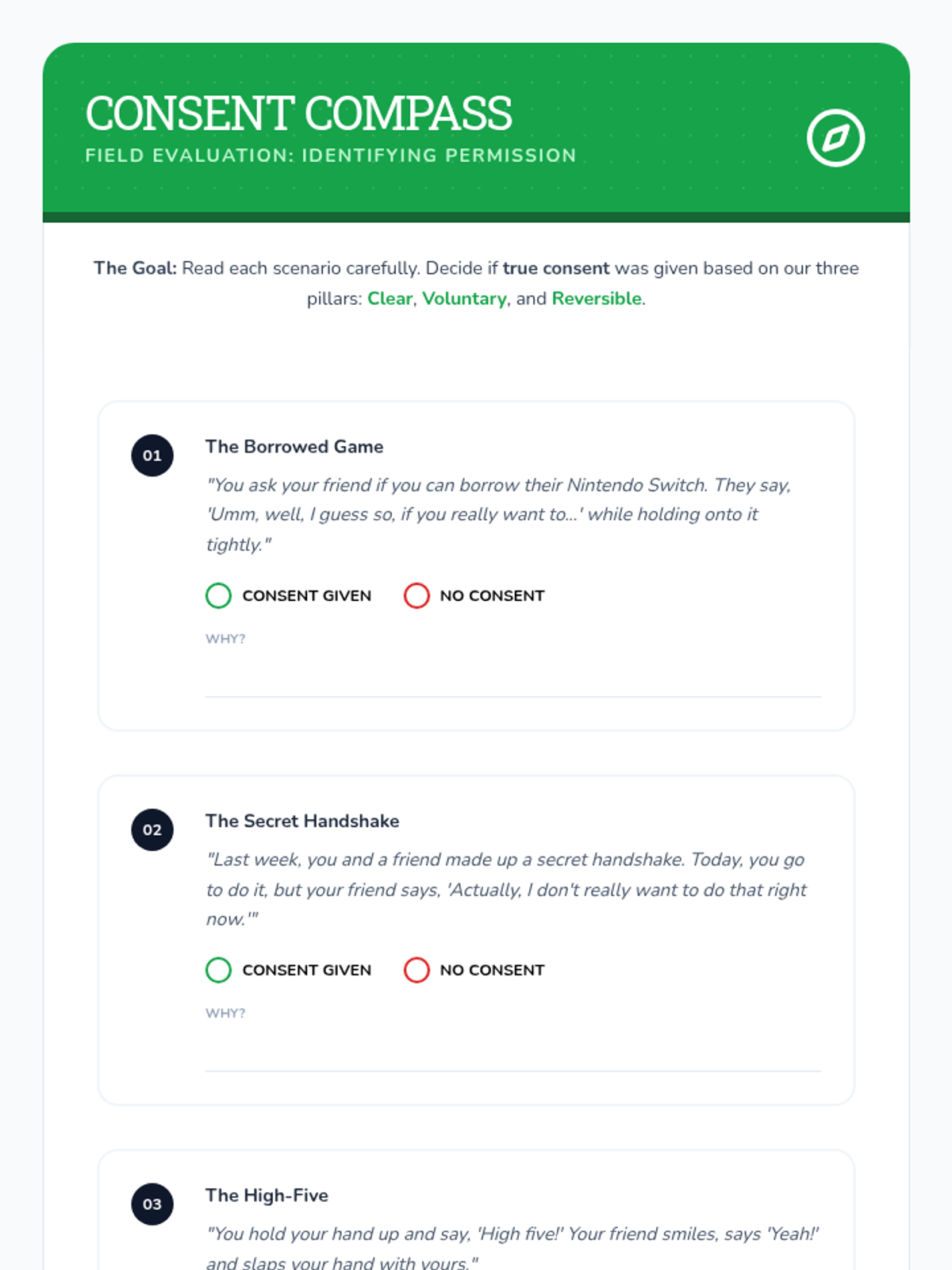Click The Secret Handshake heading
The width and height of the screenshot is (952, 1270).
pyautogui.click(x=302, y=822)
